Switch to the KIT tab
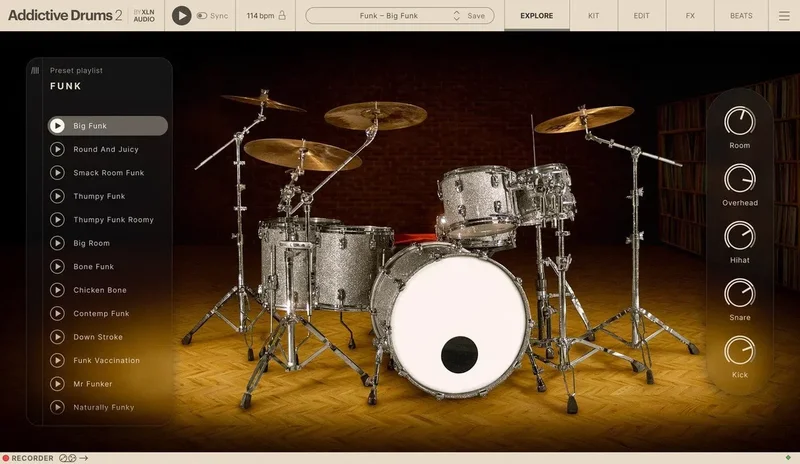 tap(593, 16)
